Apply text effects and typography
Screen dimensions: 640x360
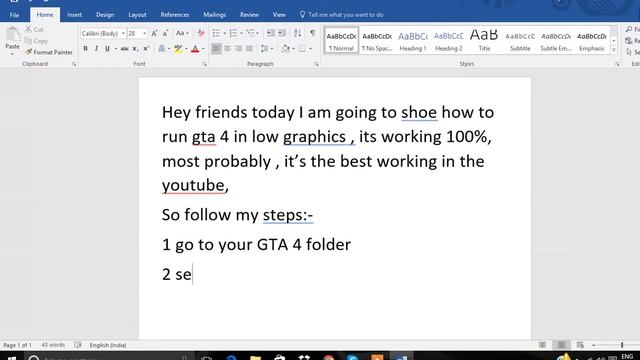[x=162, y=49]
